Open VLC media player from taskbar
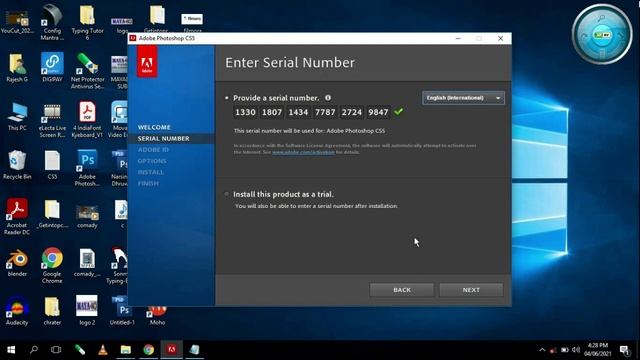This screenshot has height=360, width=640. pos(103,350)
